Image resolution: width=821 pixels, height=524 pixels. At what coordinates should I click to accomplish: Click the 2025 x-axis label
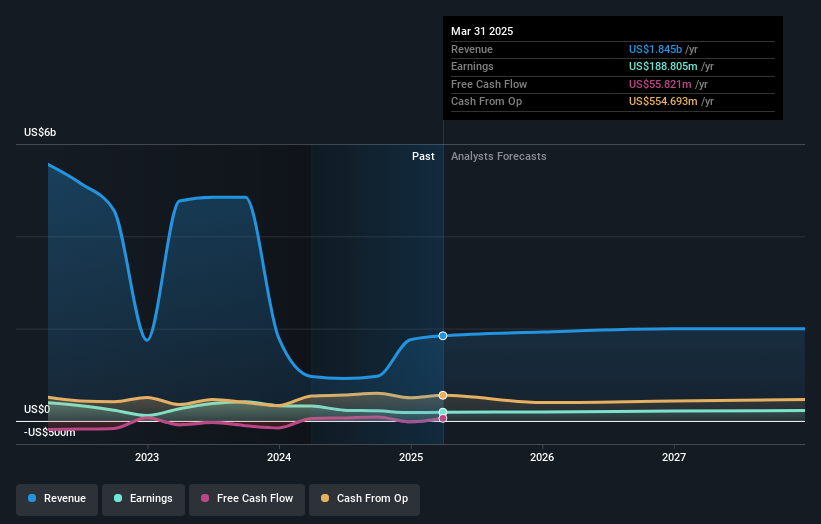[411, 458]
